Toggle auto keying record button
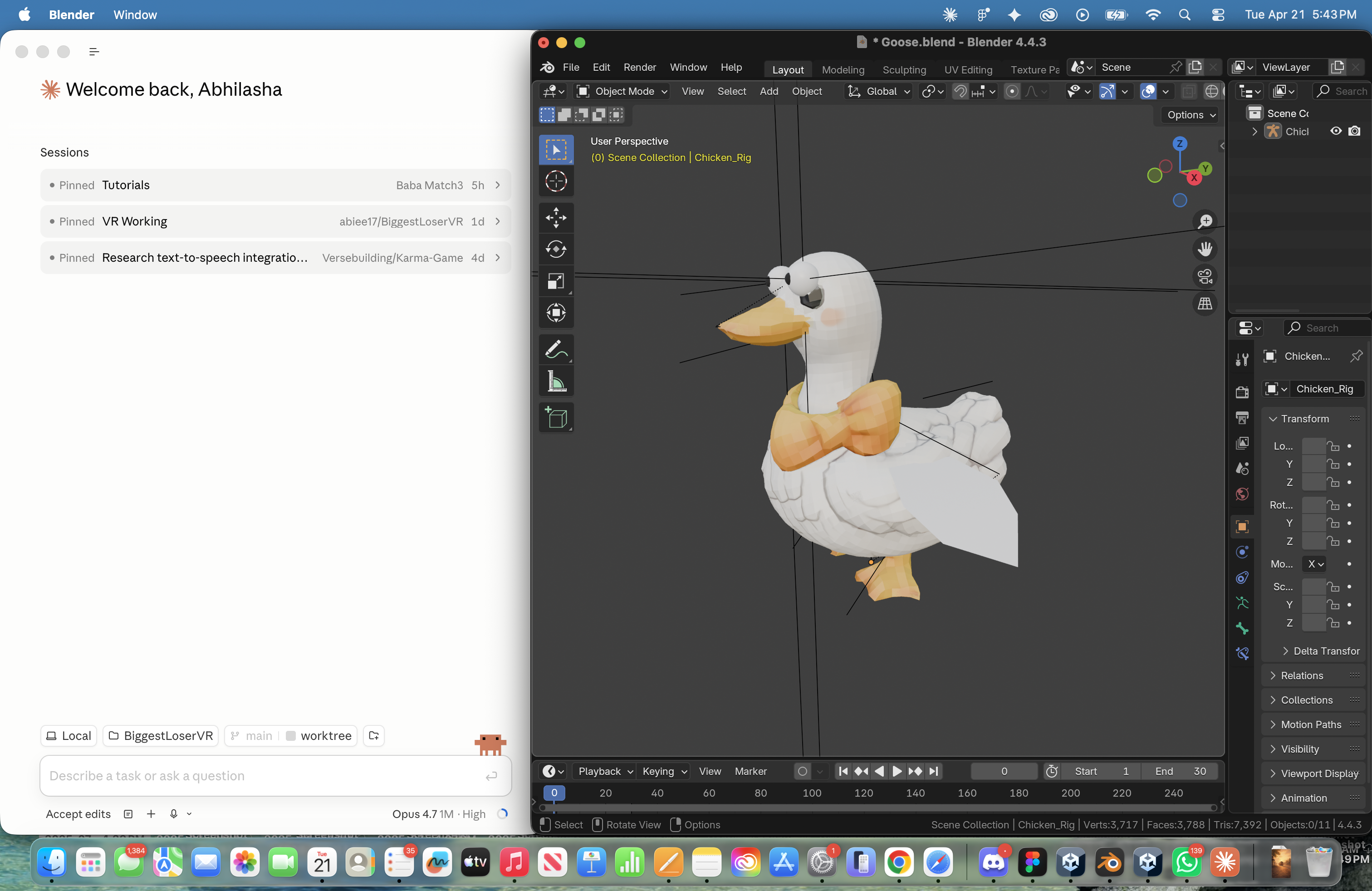Viewport: 1372px width, 891px height. 802,771
